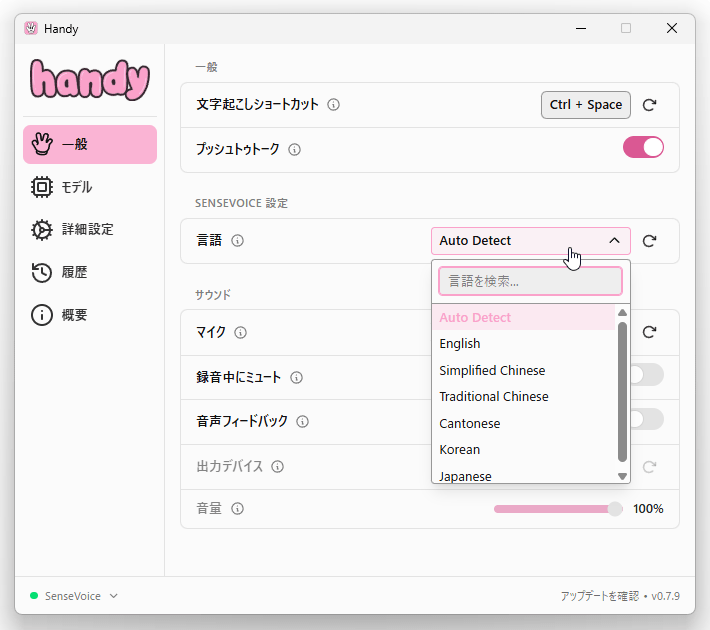Select English from the language list
Viewport: 710px width, 630px height.
(x=460, y=344)
